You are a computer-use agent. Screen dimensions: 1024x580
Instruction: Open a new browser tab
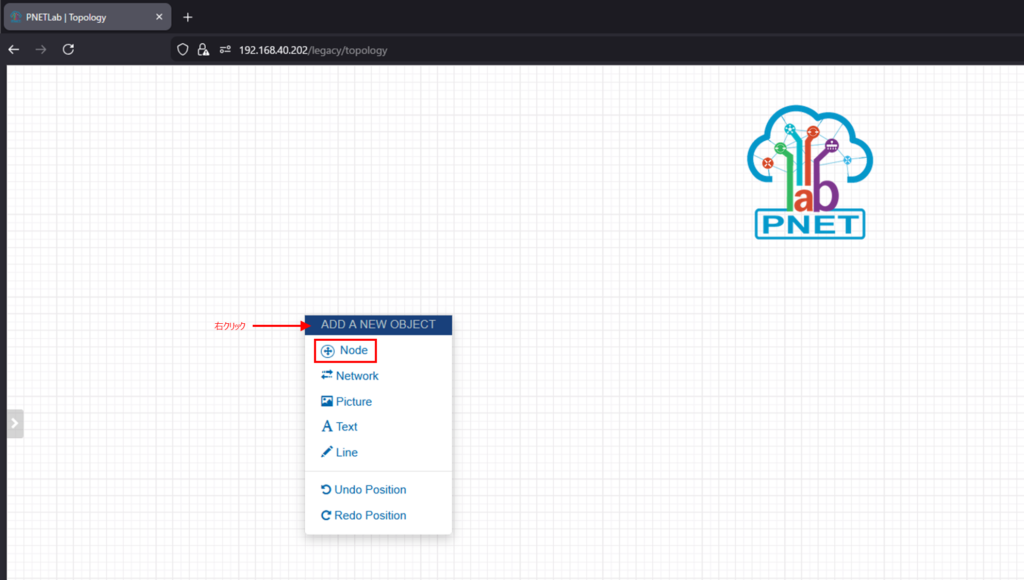coord(187,17)
